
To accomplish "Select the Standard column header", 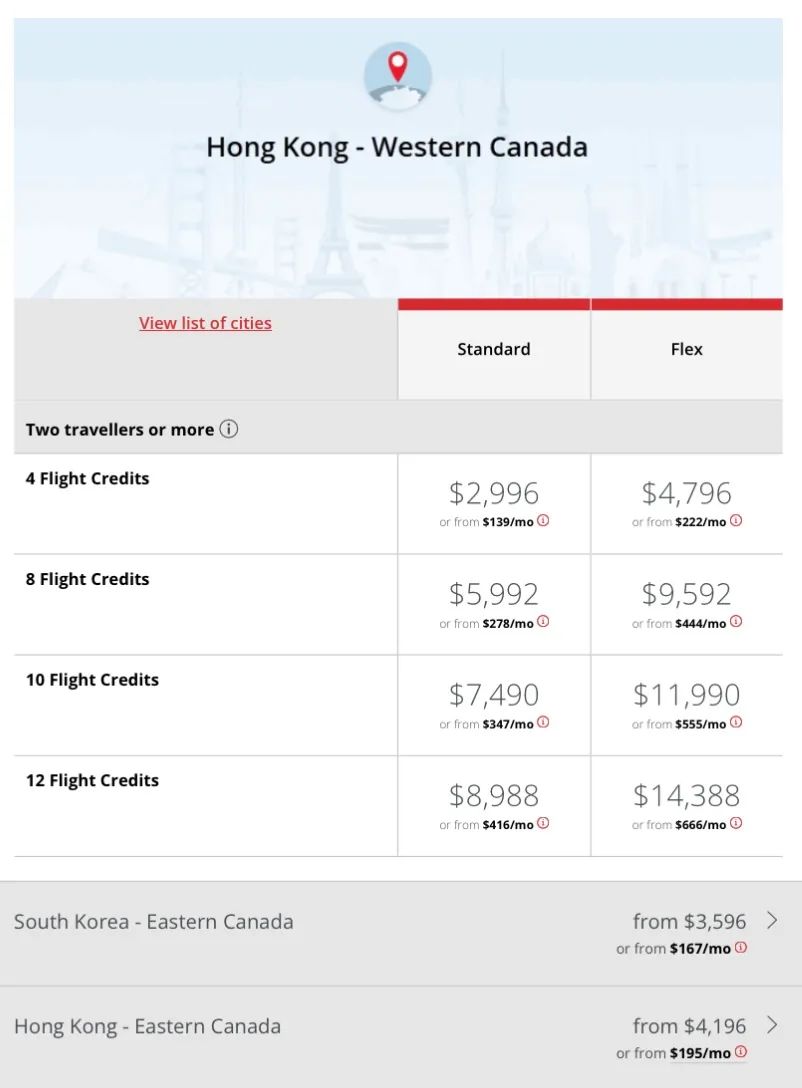I will (494, 349).
